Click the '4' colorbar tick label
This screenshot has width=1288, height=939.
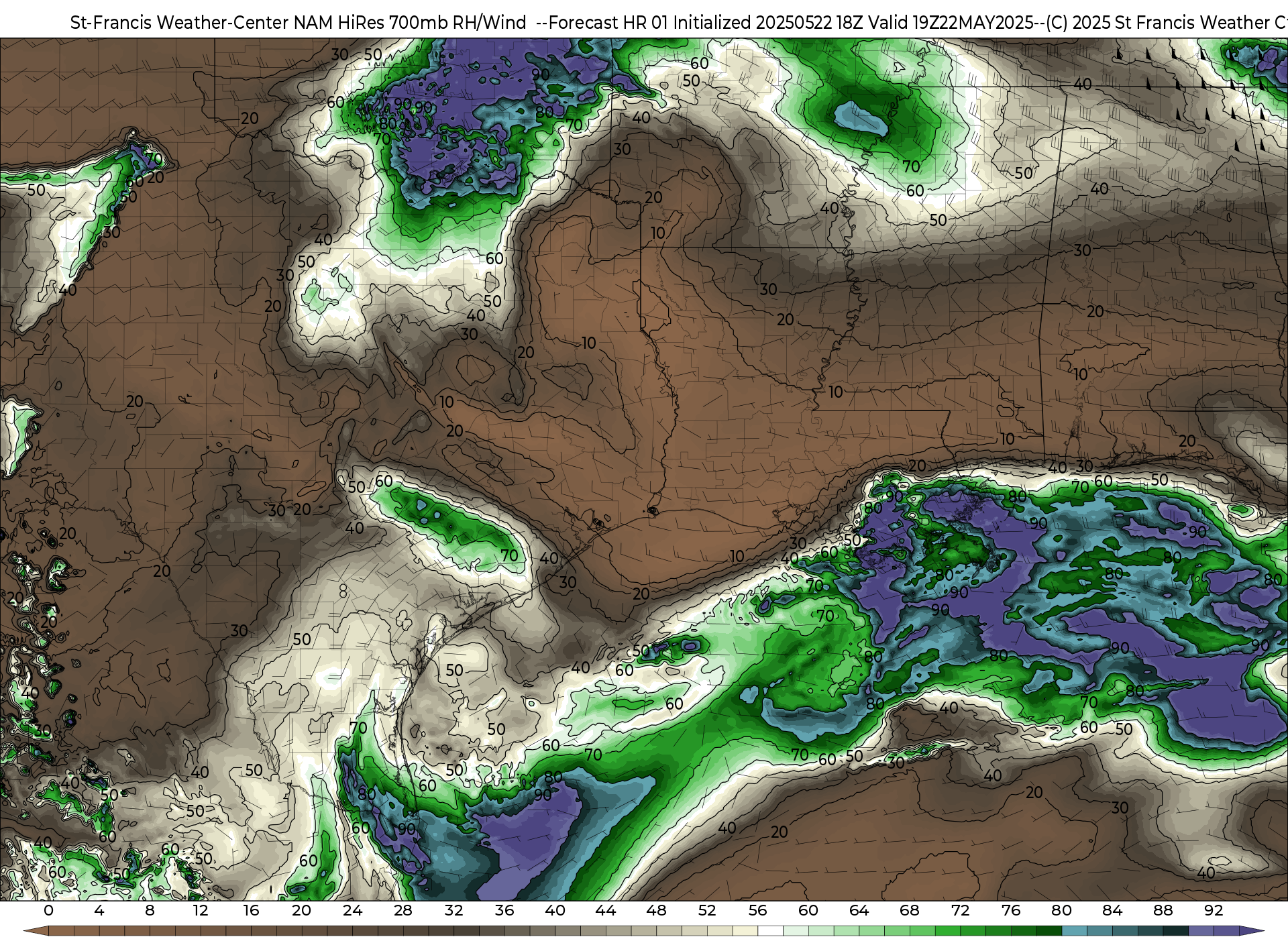pos(99,911)
